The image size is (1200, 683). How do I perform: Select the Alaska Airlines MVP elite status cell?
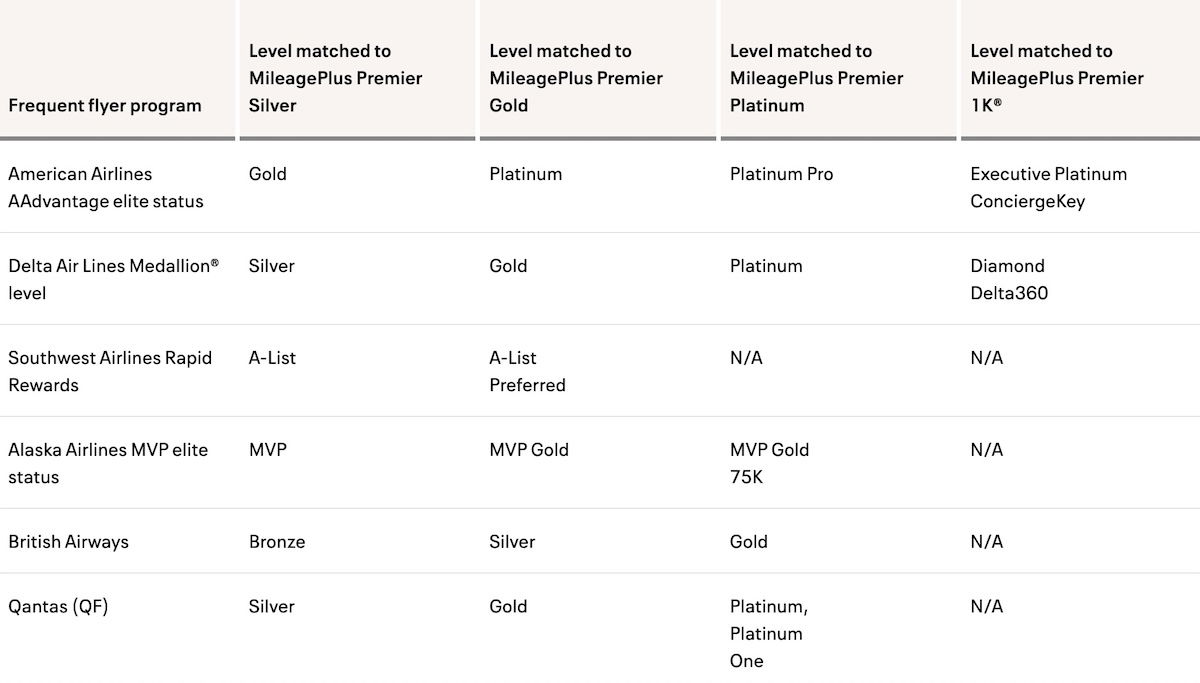[x=108, y=463]
